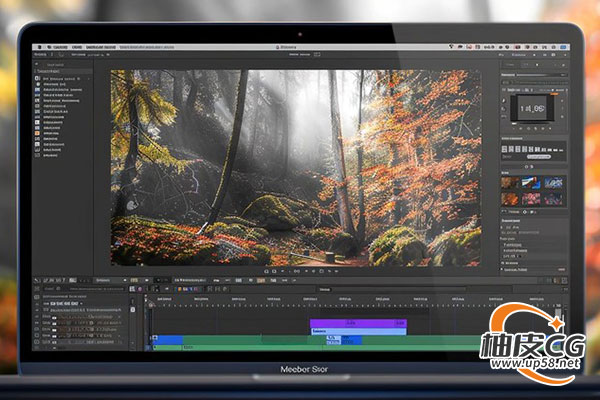Click the horizontal slider atop the right panel

[x=544, y=75]
